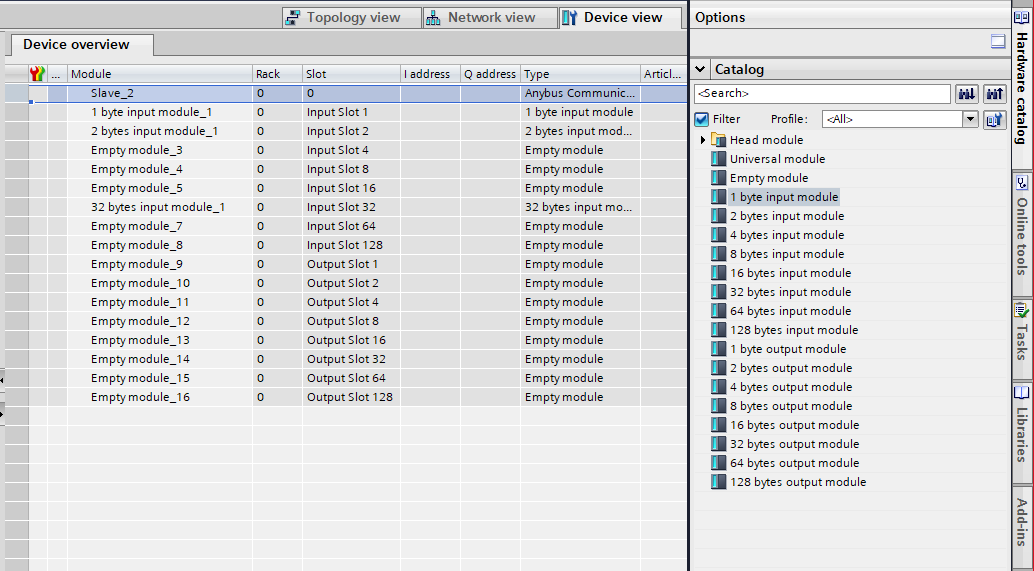
Task: Click the 64 bytes output module catalog icon
Action: [x=718, y=463]
